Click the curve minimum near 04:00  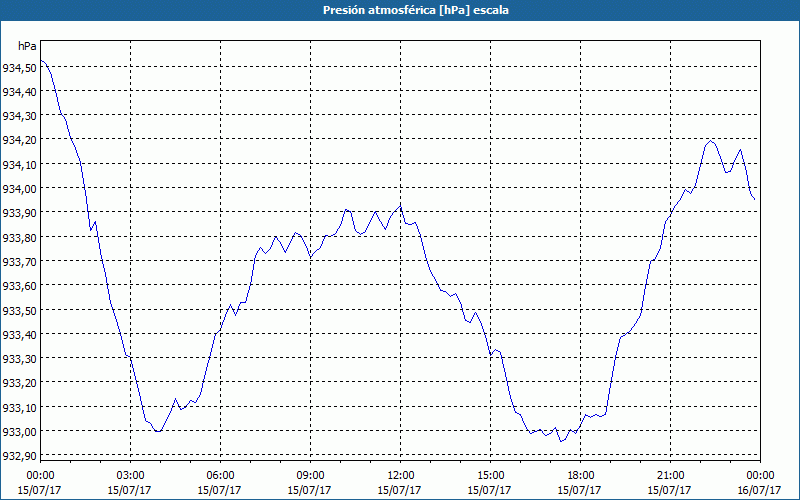tap(159, 432)
